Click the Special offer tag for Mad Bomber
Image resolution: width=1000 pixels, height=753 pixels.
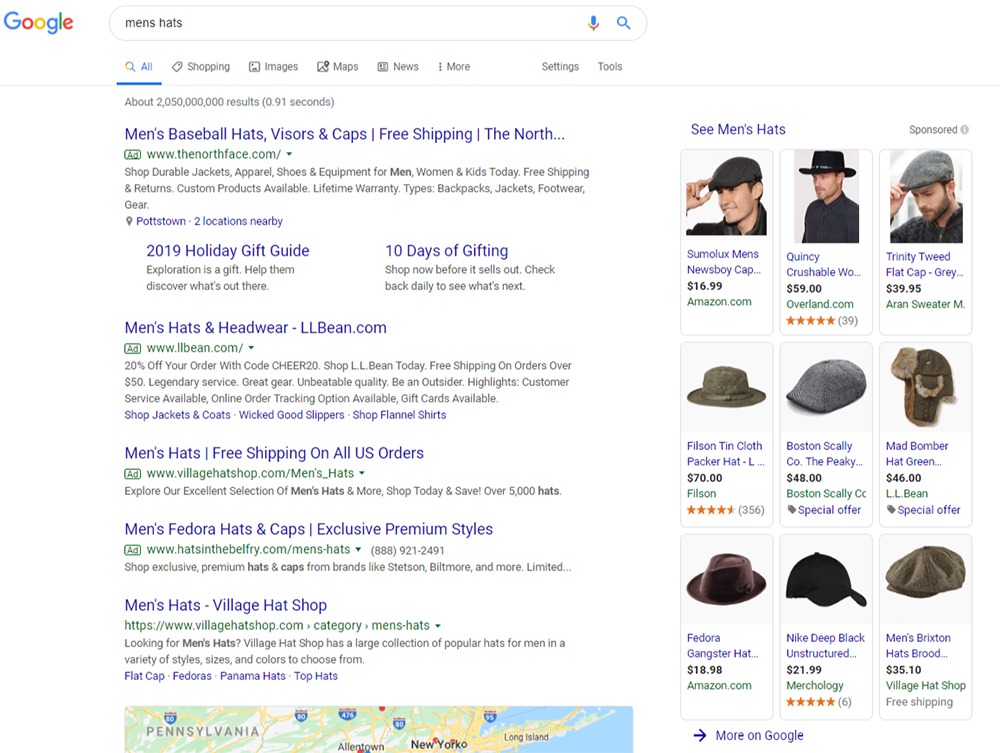coord(923,510)
